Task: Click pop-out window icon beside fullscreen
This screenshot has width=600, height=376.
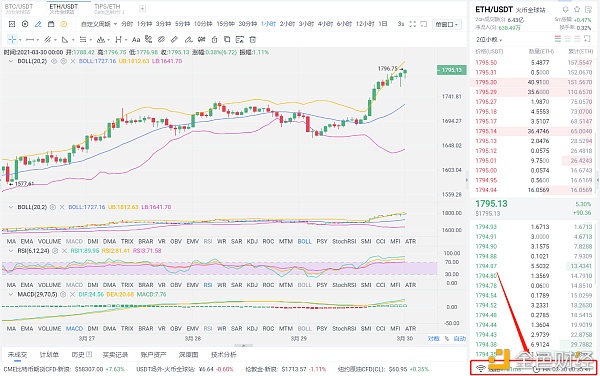Action: 424,24
